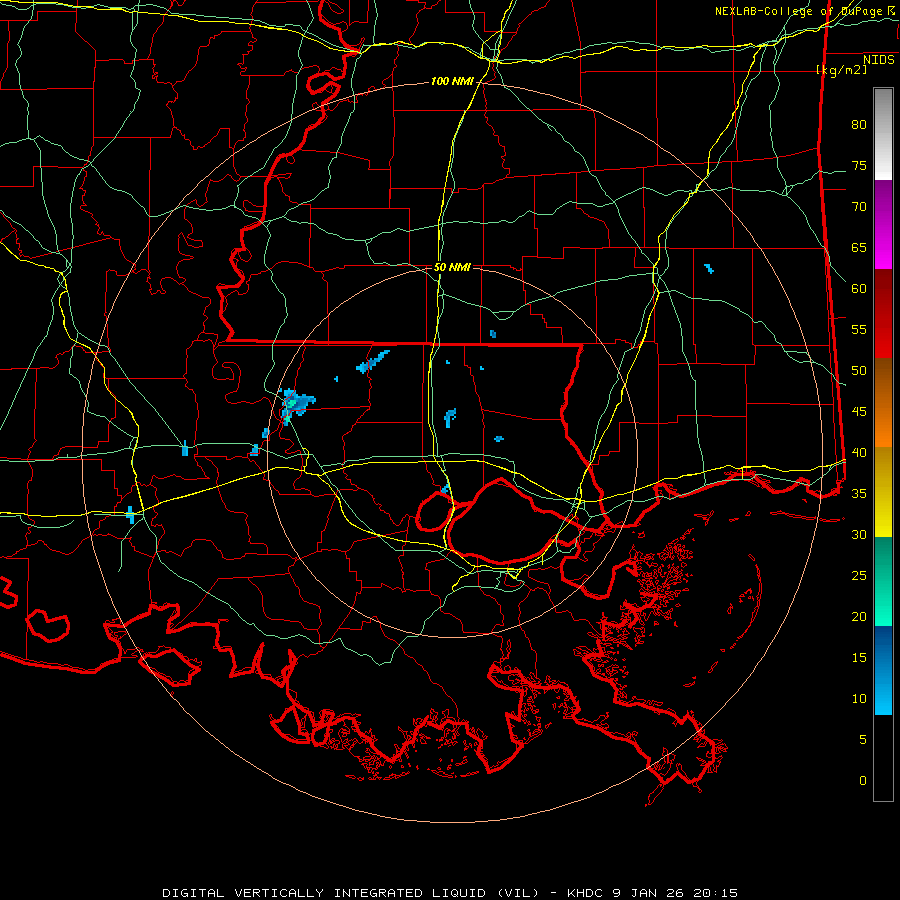Click the "DIGITAL VERTICALLY INTEGRATED LIQUID (VIL)" product title
This screenshot has width=900, height=900.
tap(351, 893)
